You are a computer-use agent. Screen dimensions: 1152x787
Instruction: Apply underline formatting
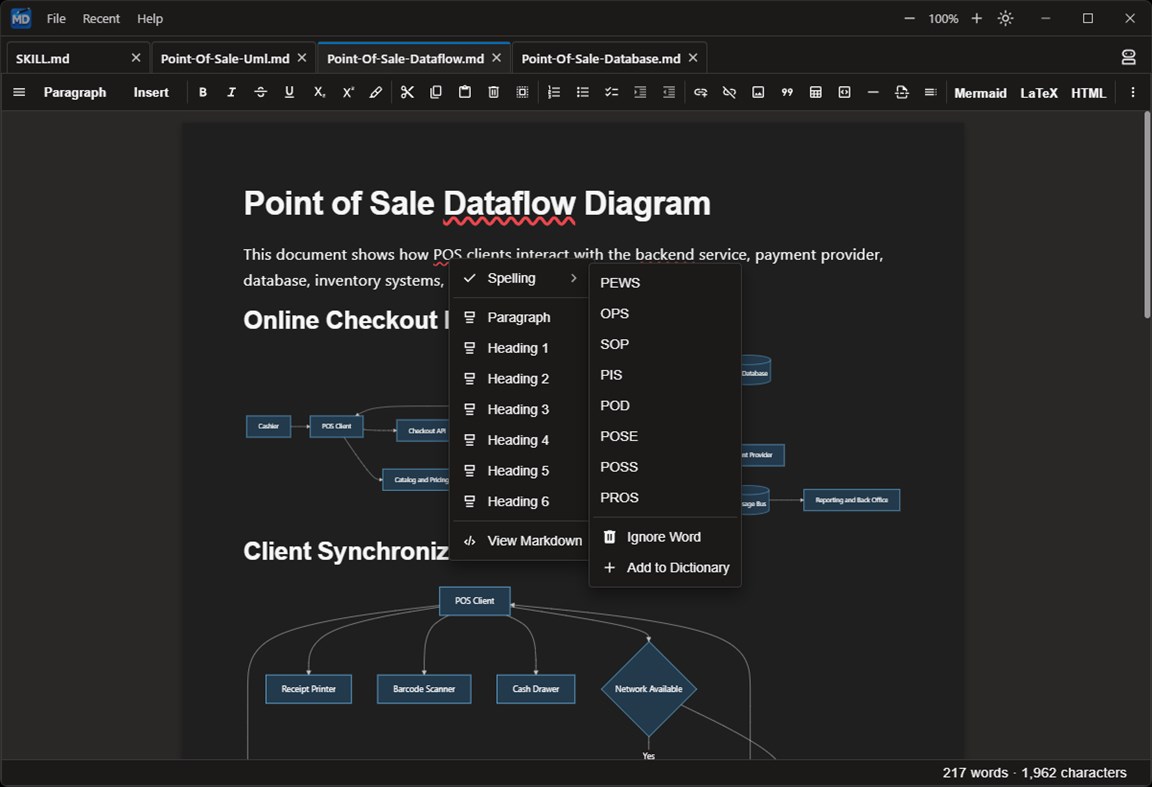coord(289,92)
